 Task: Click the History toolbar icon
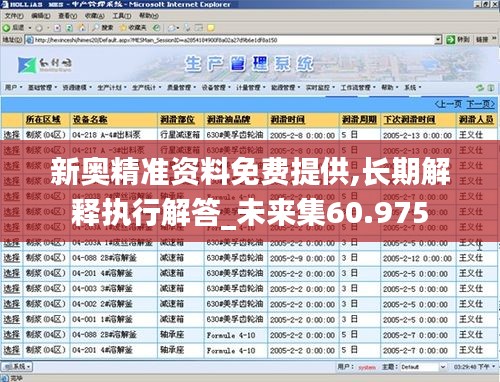(x=157, y=28)
